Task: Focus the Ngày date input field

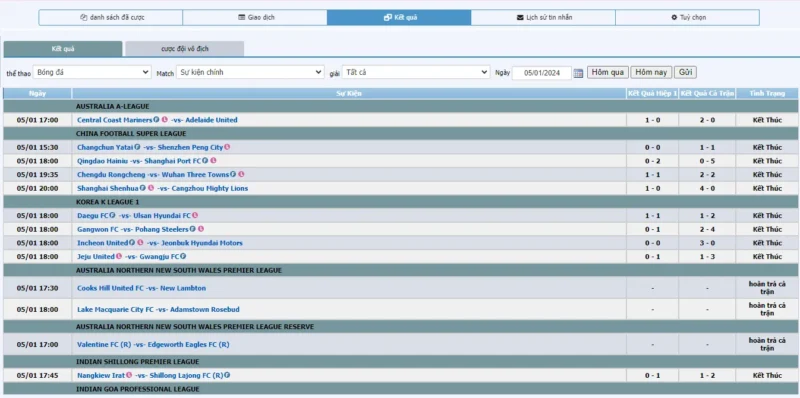Action: pyautogui.click(x=542, y=73)
